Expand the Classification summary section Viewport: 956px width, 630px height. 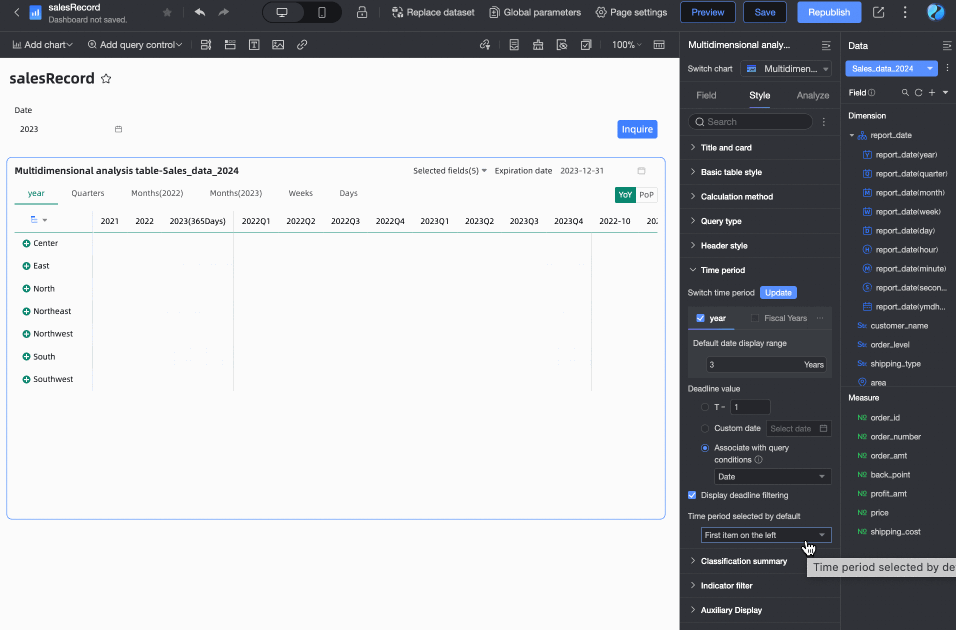coord(743,561)
